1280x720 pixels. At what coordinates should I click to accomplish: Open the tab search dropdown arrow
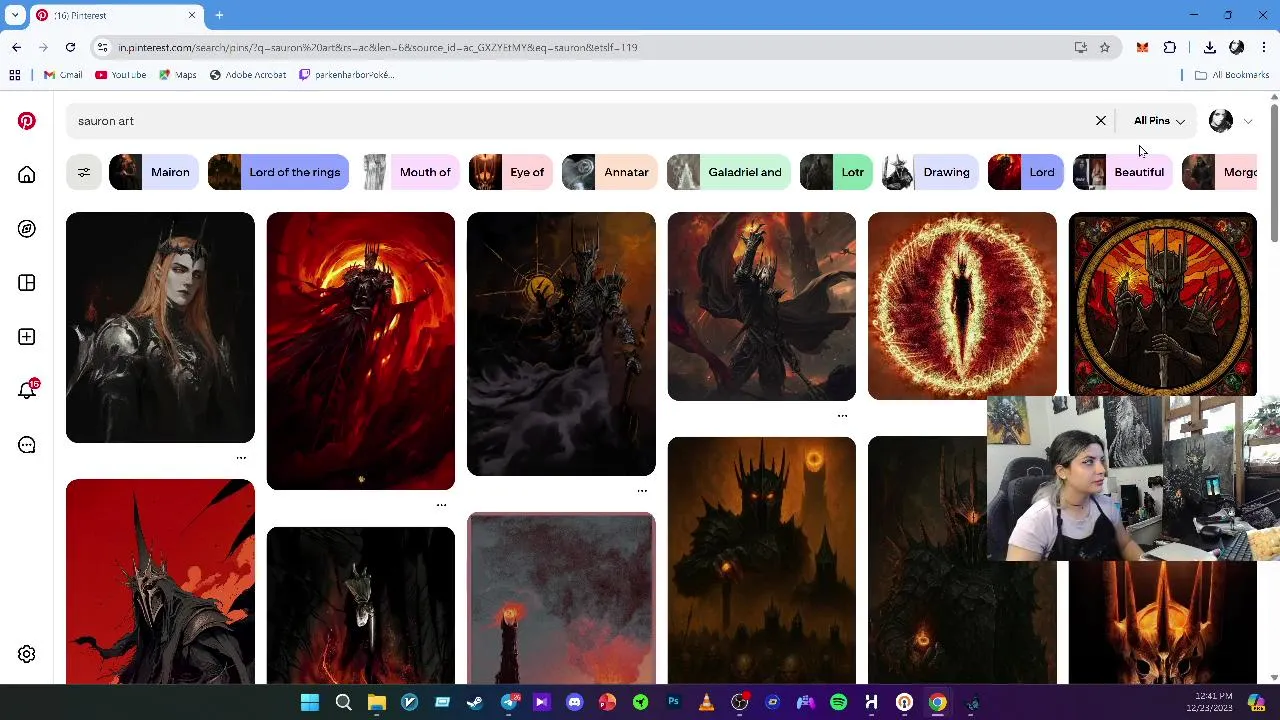pyautogui.click(x=15, y=15)
